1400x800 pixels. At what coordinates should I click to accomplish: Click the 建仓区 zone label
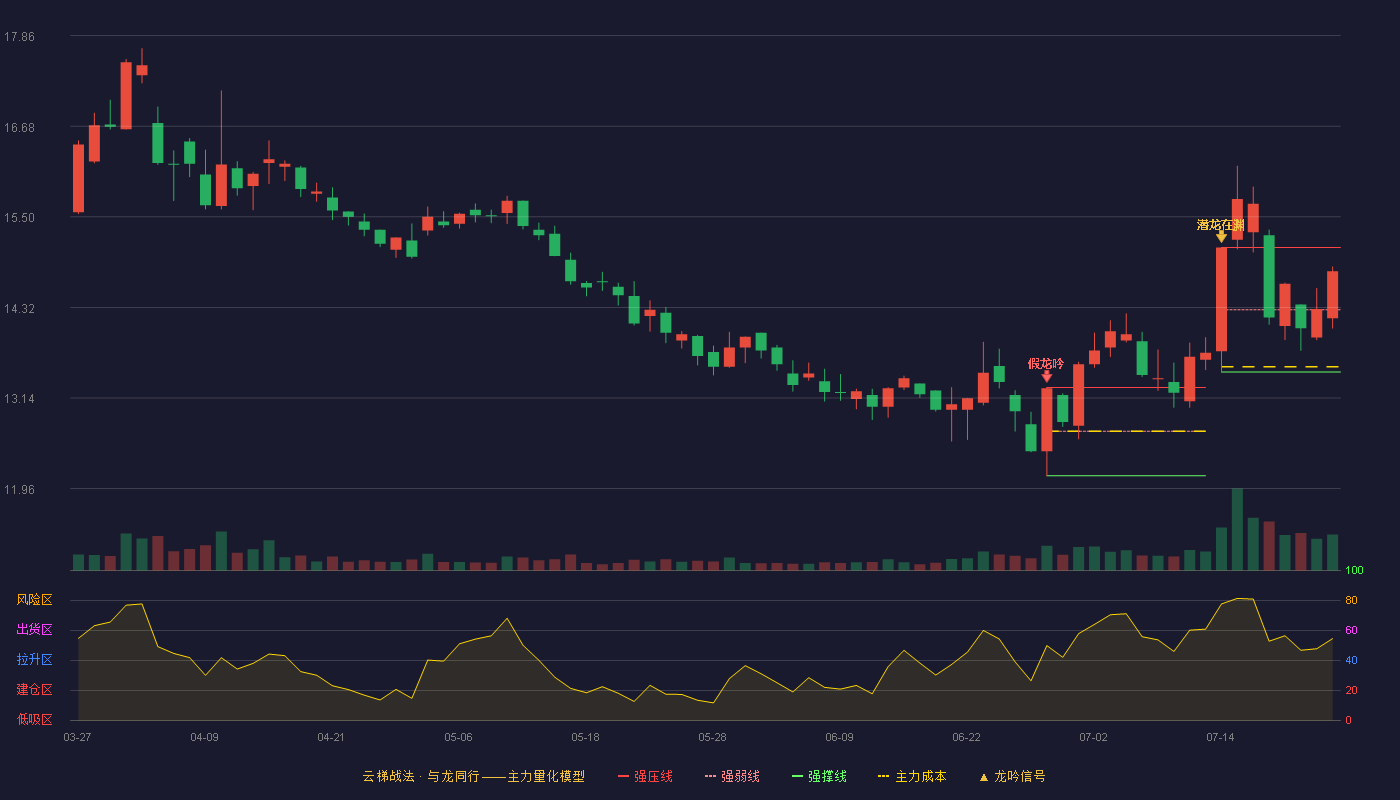tap(34, 690)
